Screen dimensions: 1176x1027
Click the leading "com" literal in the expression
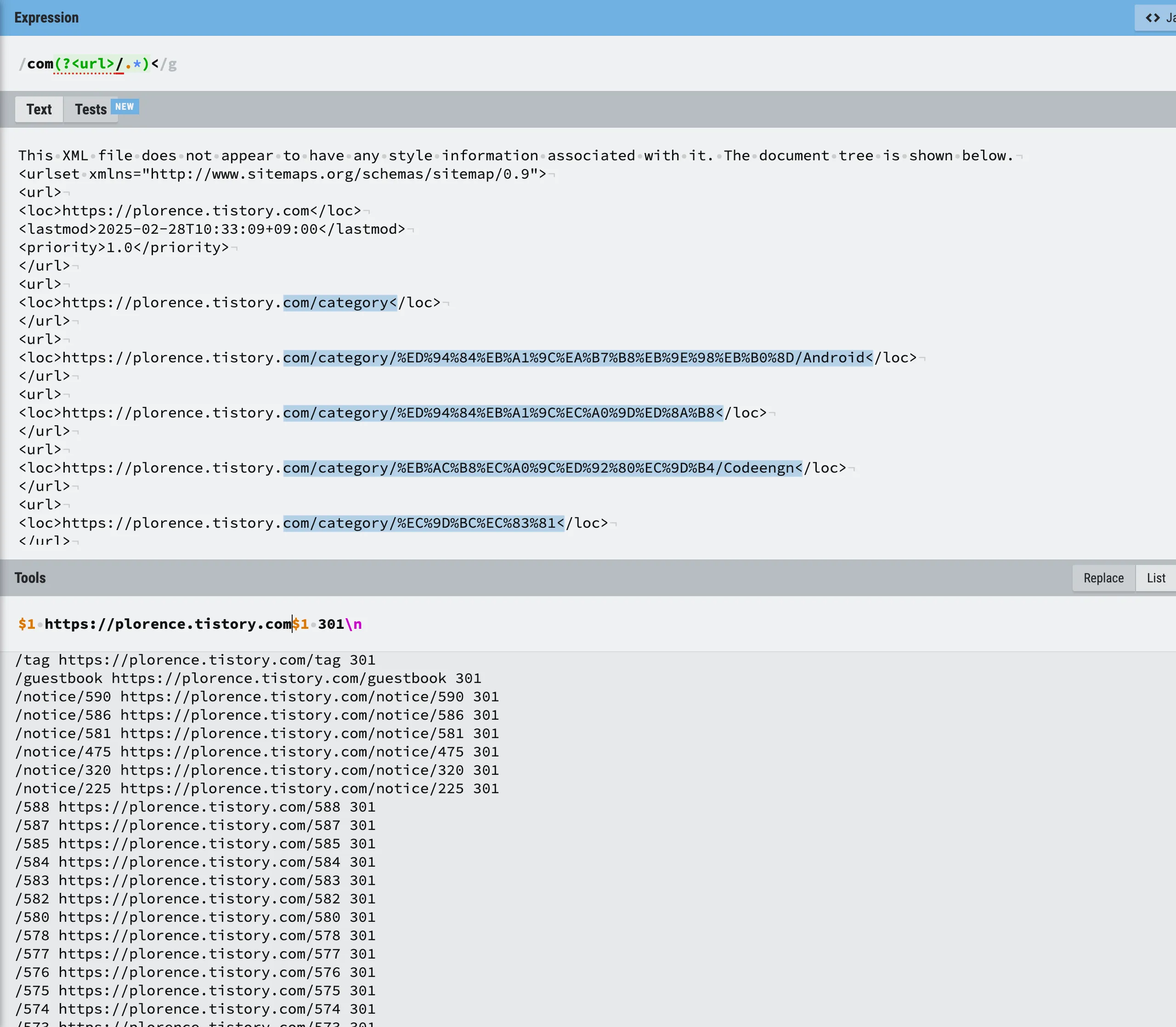pos(40,64)
